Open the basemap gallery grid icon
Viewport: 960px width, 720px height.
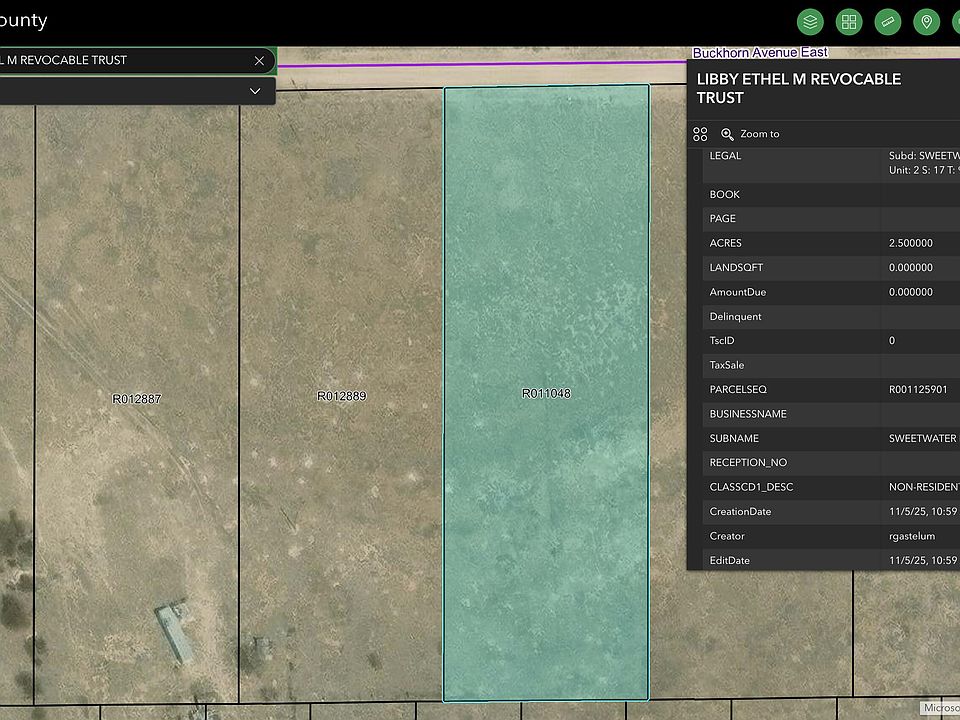[849, 23]
